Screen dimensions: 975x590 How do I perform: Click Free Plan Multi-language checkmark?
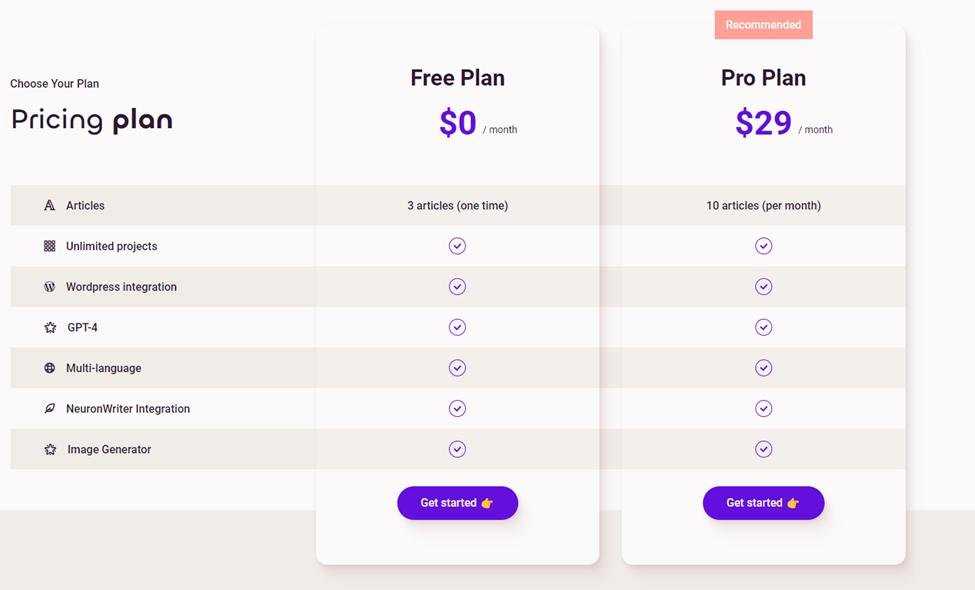457,368
